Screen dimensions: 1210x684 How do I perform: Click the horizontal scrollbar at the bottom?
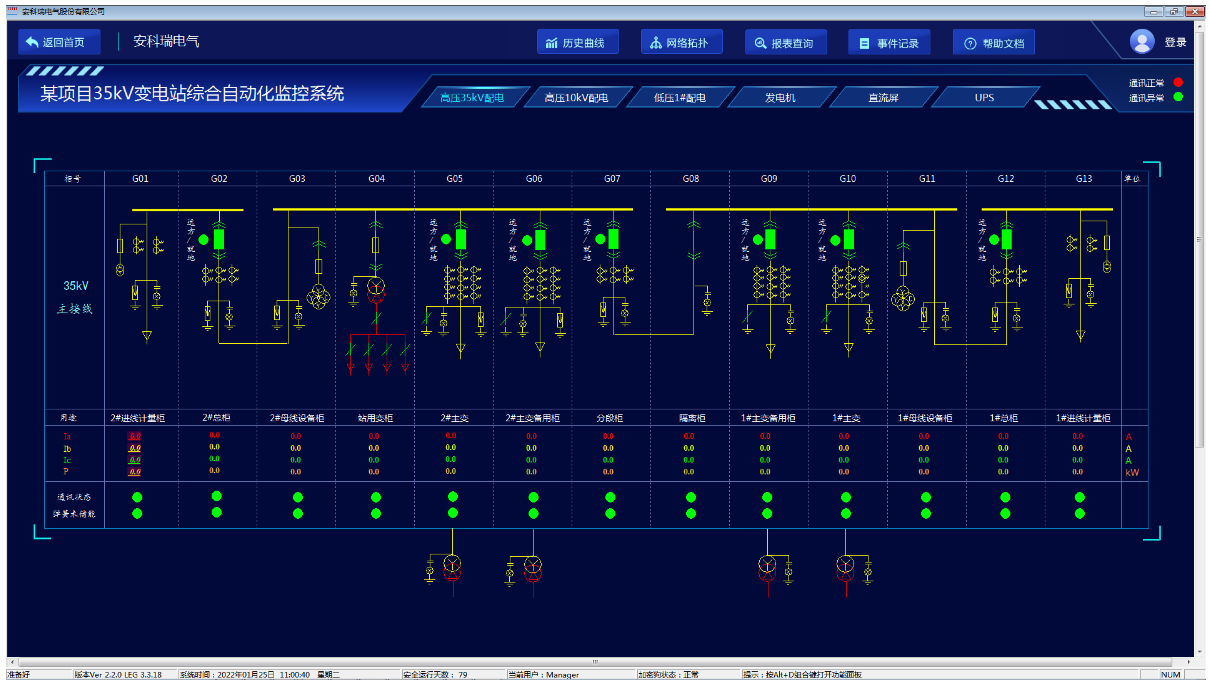click(598, 662)
